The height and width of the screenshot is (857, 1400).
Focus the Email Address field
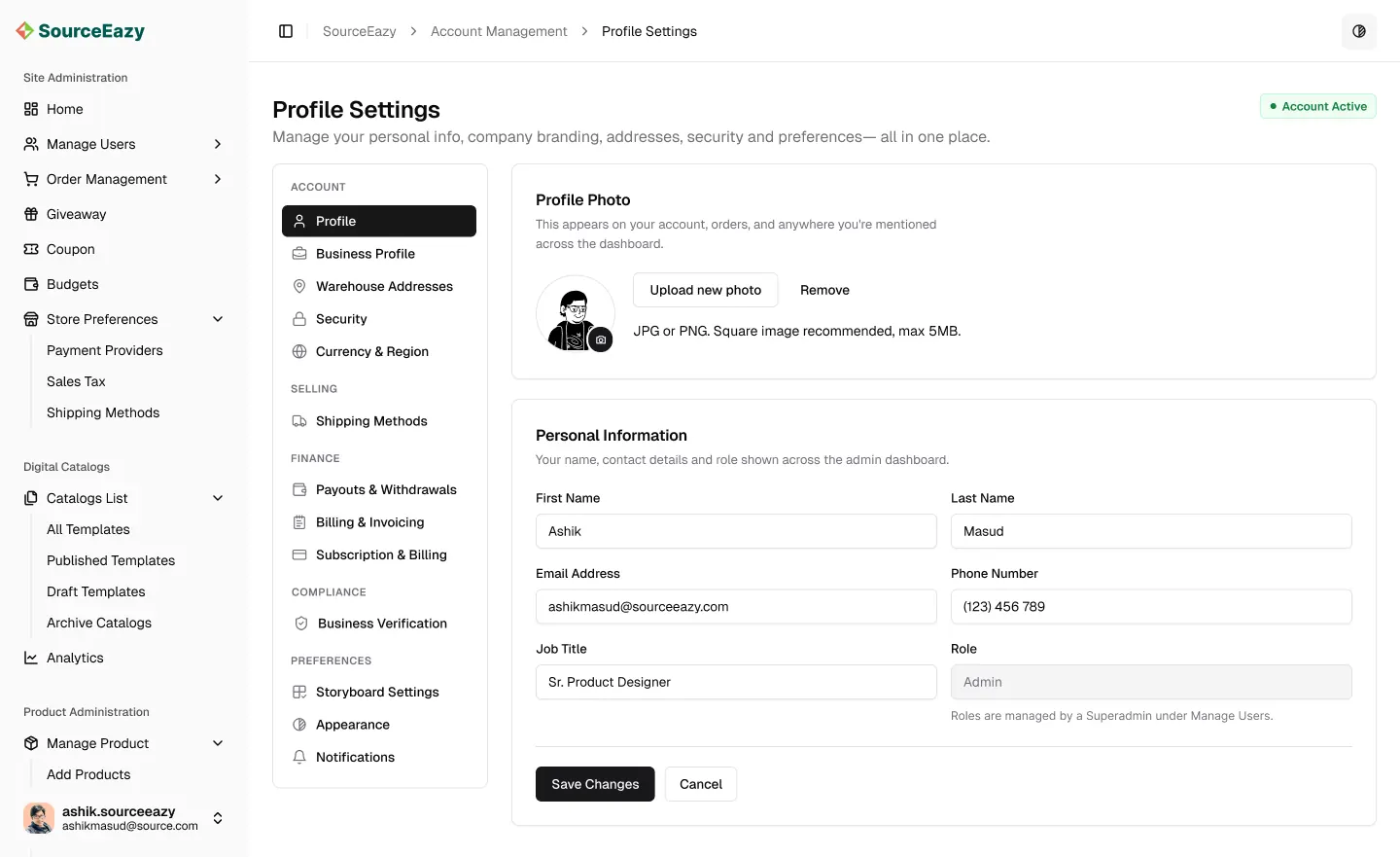coord(736,606)
